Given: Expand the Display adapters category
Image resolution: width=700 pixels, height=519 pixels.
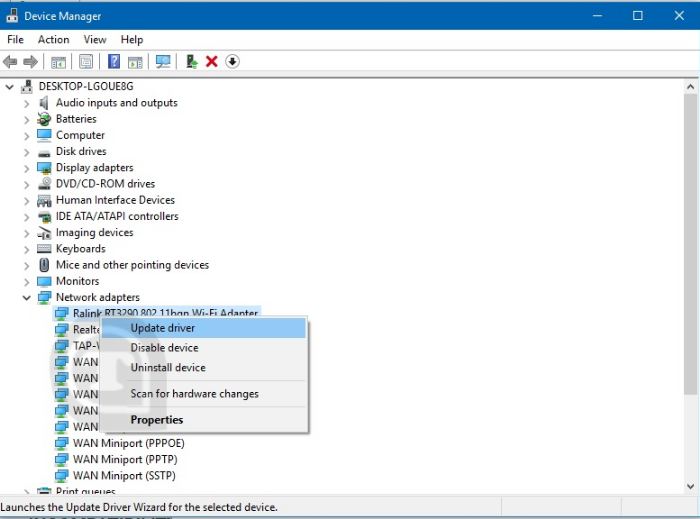Looking at the screenshot, I should (26, 168).
